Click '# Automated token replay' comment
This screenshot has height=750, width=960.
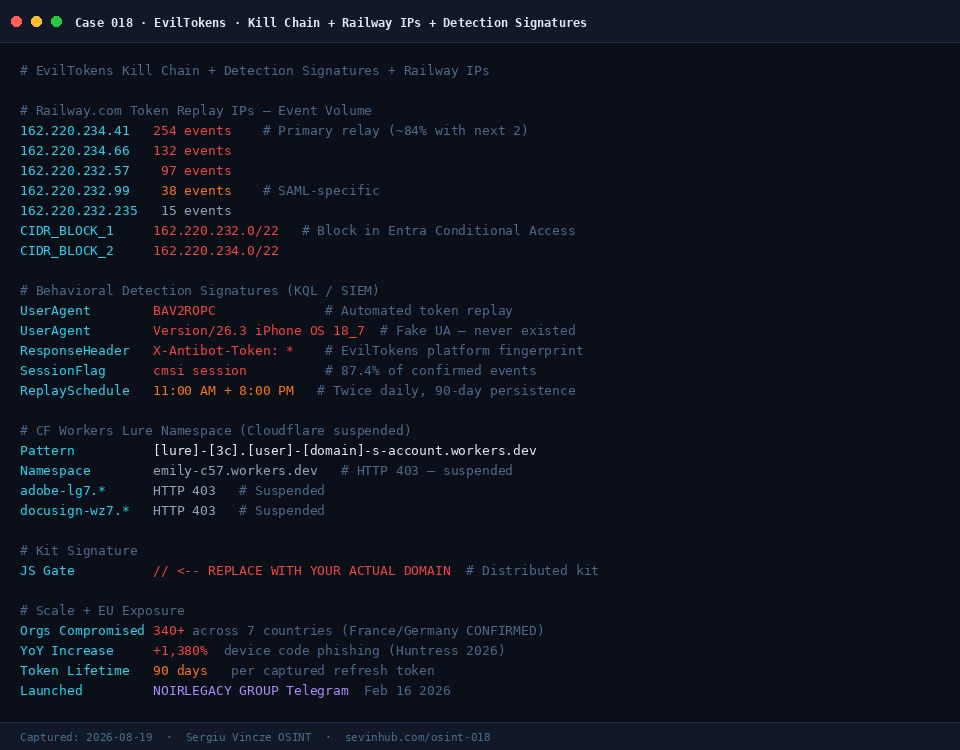tap(419, 310)
